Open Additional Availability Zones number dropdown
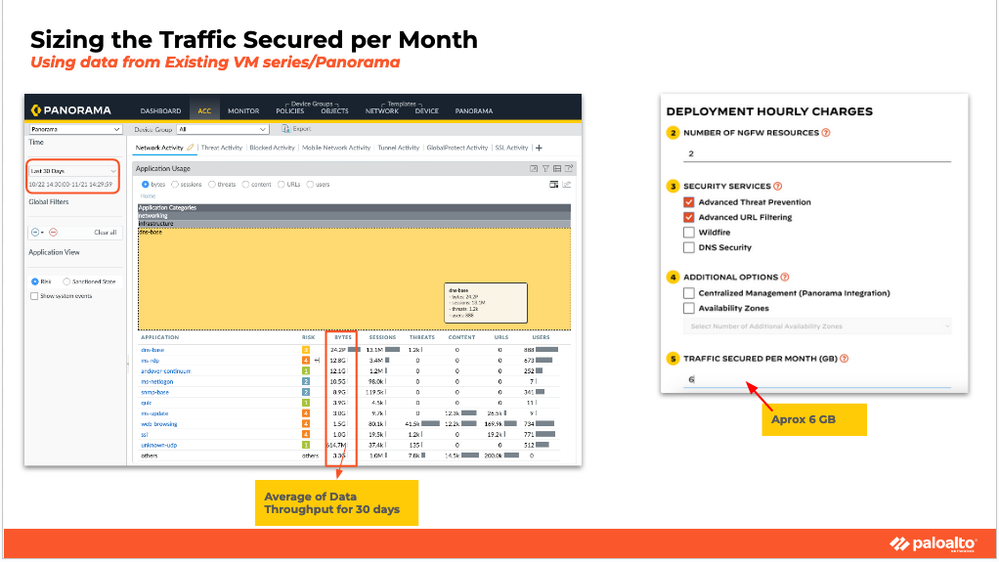The height and width of the screenshot is (562, 999). pyautogui.click(x=818, y=326)
